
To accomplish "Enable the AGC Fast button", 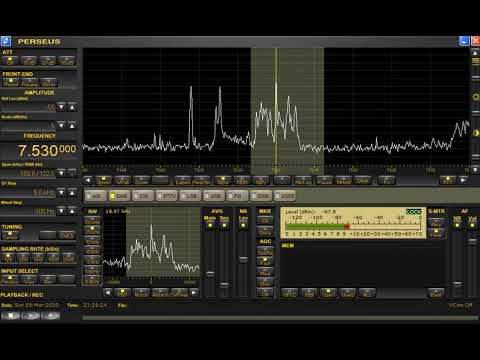I will tap(265, 261).
